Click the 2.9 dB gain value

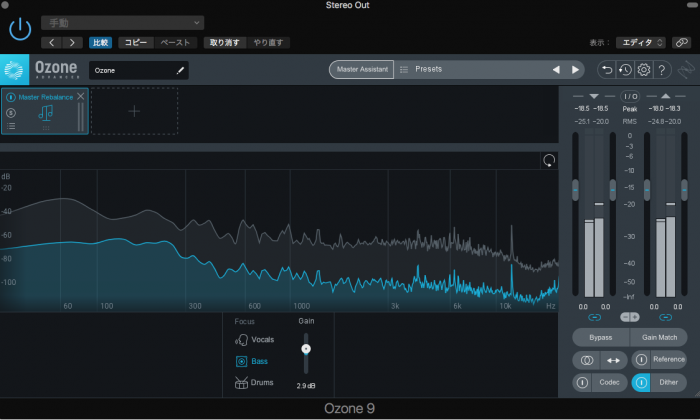tap(306, 386)
